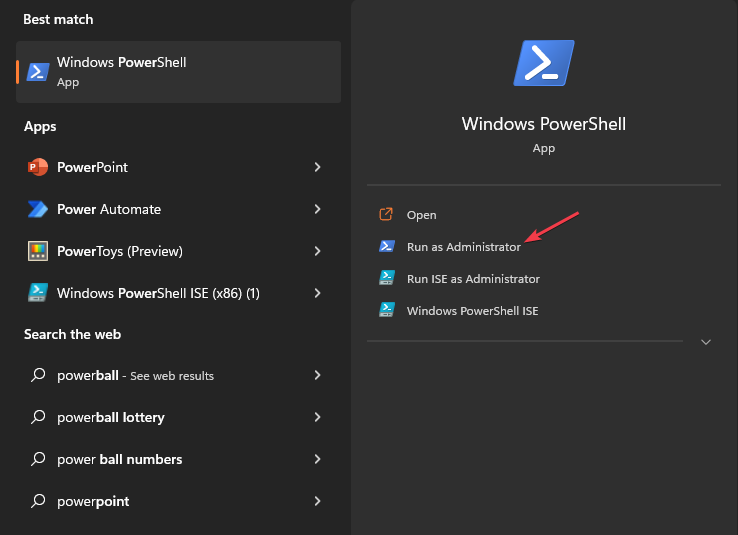
Task: Search the web for power ball numbers
Action: pyautogui.click(x=178, y=459)
